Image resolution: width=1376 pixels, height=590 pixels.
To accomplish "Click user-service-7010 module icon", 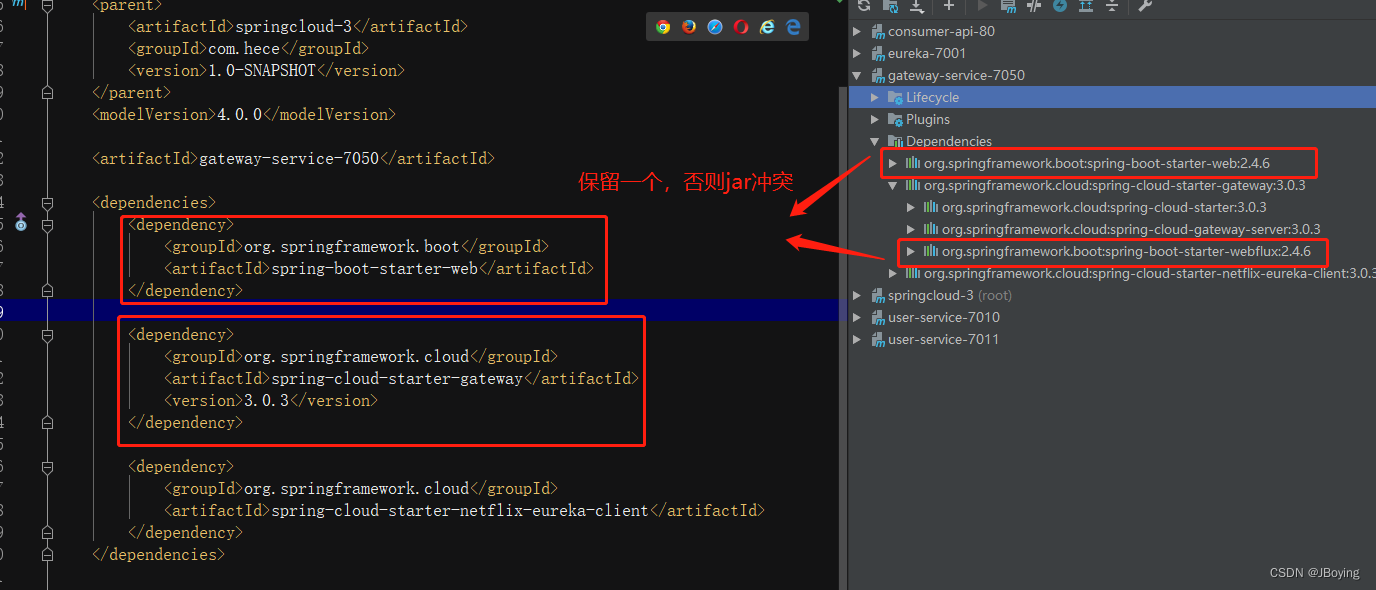I will pos(878,317).
